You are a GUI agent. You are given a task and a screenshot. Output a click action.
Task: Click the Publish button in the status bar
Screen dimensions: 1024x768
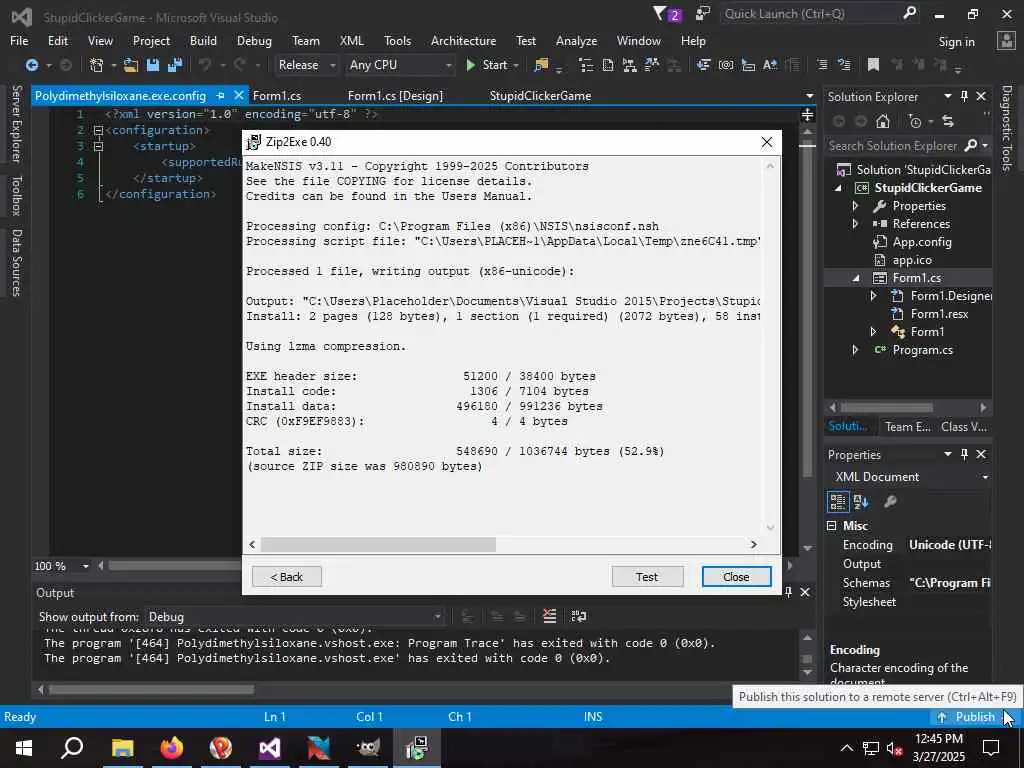pyautogui.click(x=968, y=716)
